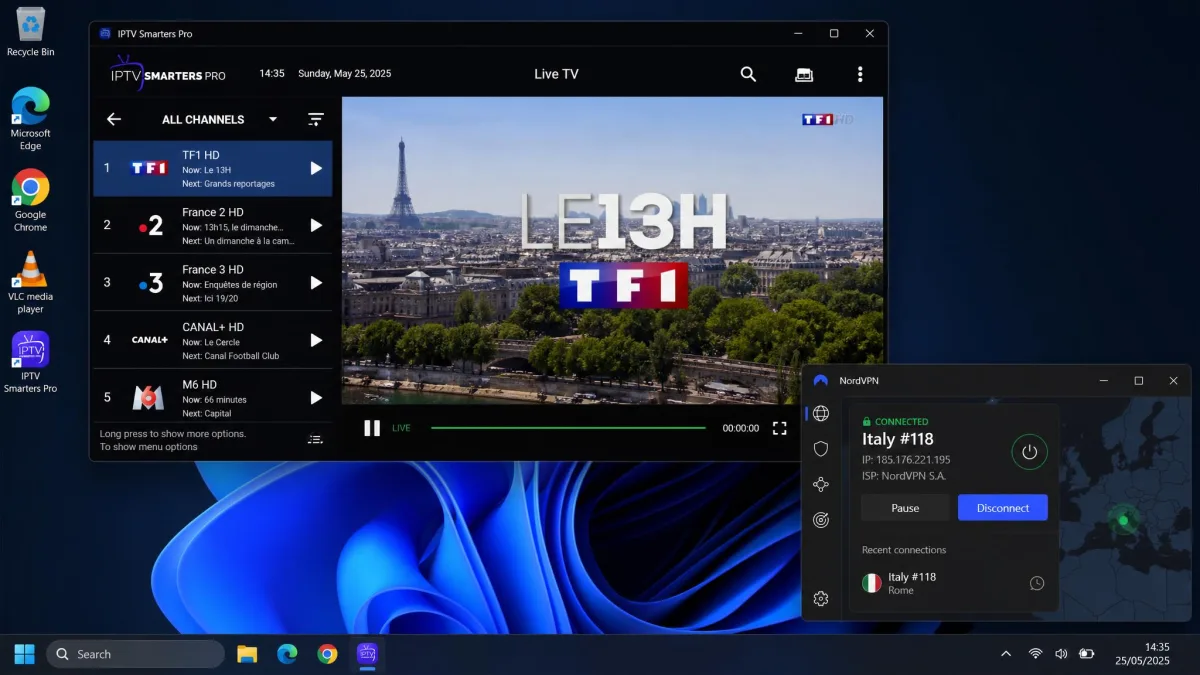Screen dimensions: 1200x675
Task: Show hidden system tray icons
Action: point(1005,654)
